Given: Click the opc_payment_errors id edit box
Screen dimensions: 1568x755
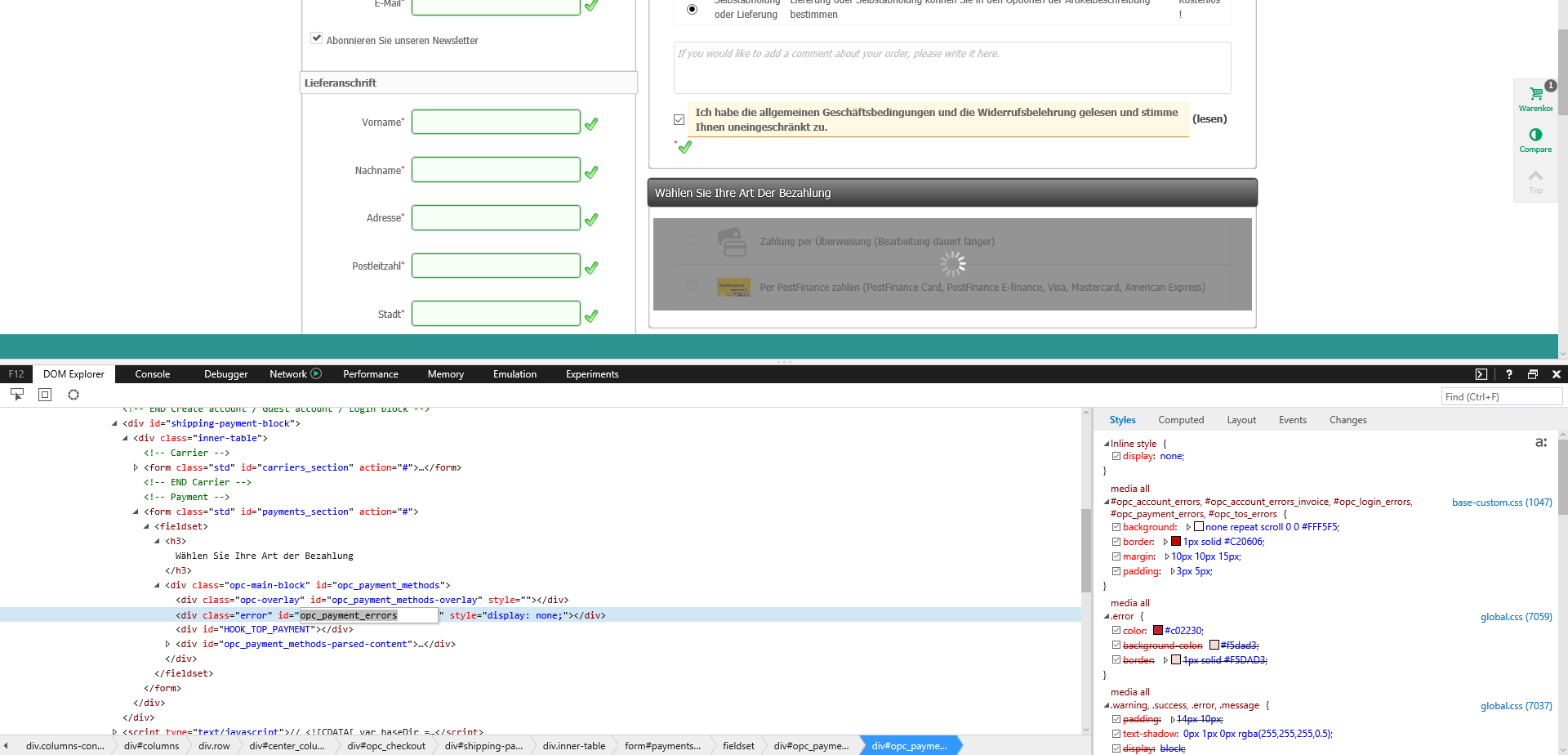Looking at the screenshot, I should click(368, 615).
